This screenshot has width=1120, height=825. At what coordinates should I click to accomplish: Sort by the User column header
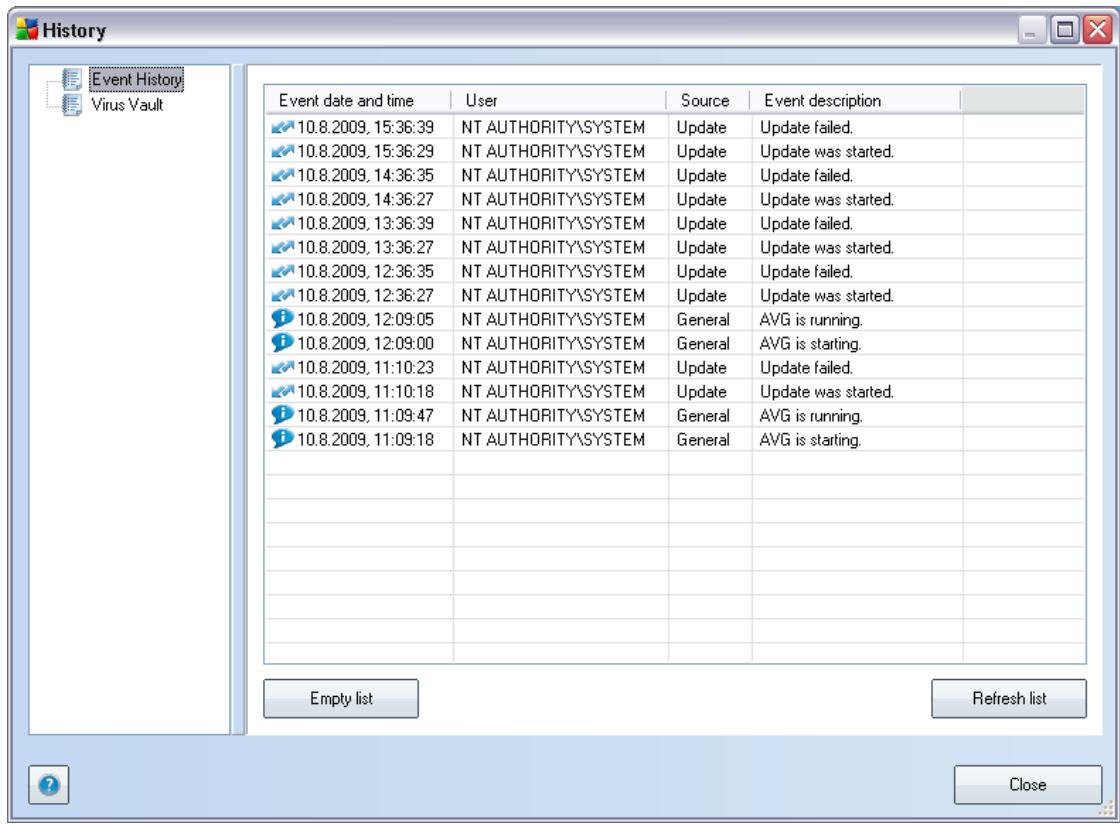click(559, 101)
